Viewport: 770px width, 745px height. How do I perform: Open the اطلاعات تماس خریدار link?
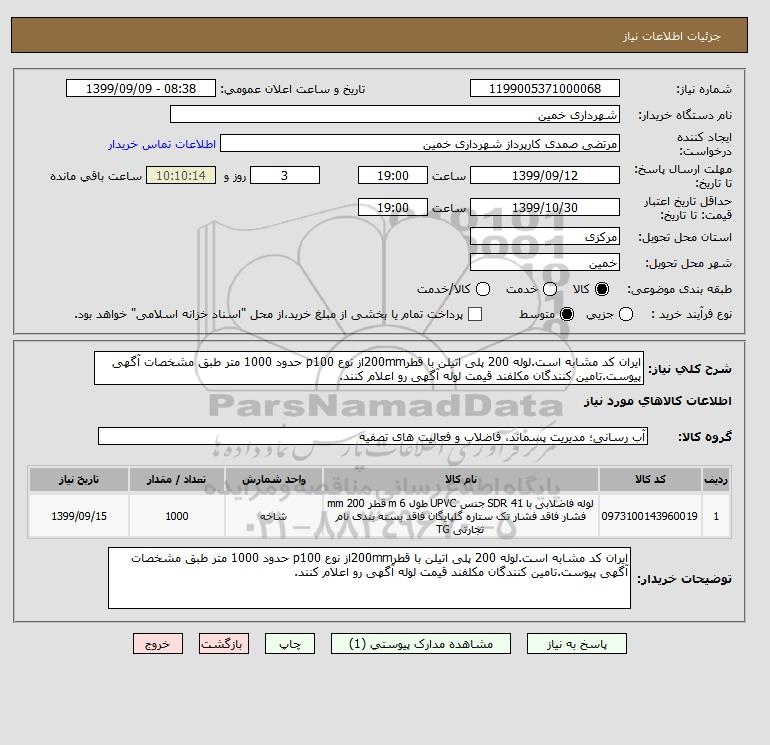click(162, 144)
